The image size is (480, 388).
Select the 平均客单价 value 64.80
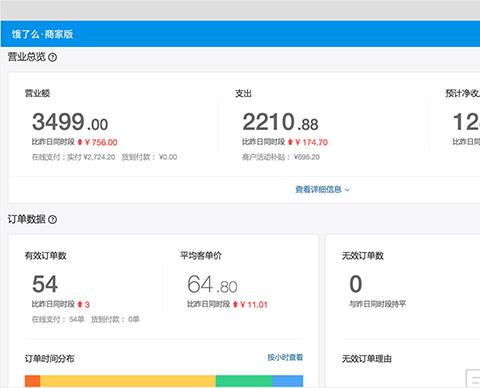point(212,284)
